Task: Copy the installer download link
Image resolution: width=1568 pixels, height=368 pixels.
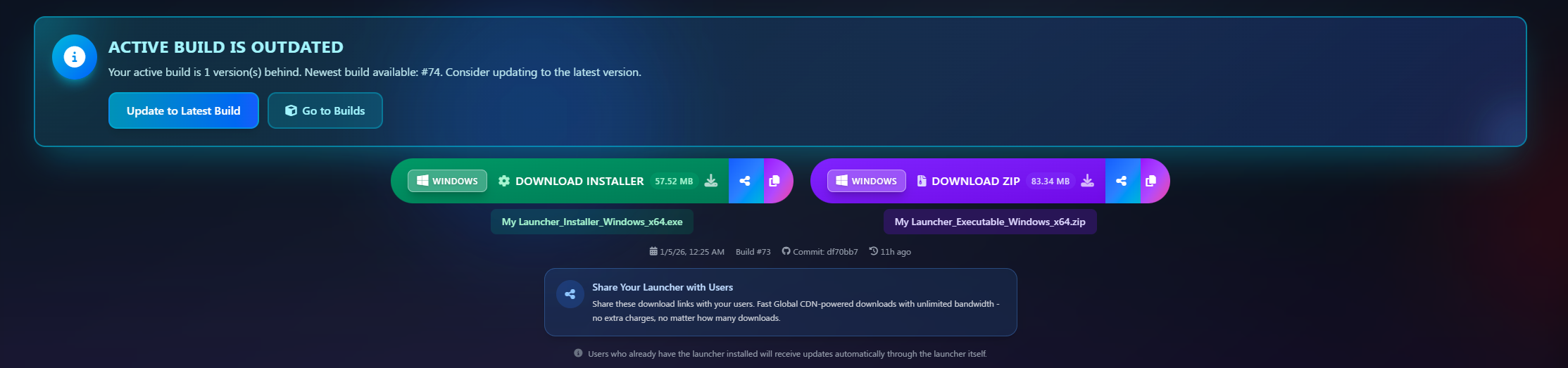Action: pos(774,181)
